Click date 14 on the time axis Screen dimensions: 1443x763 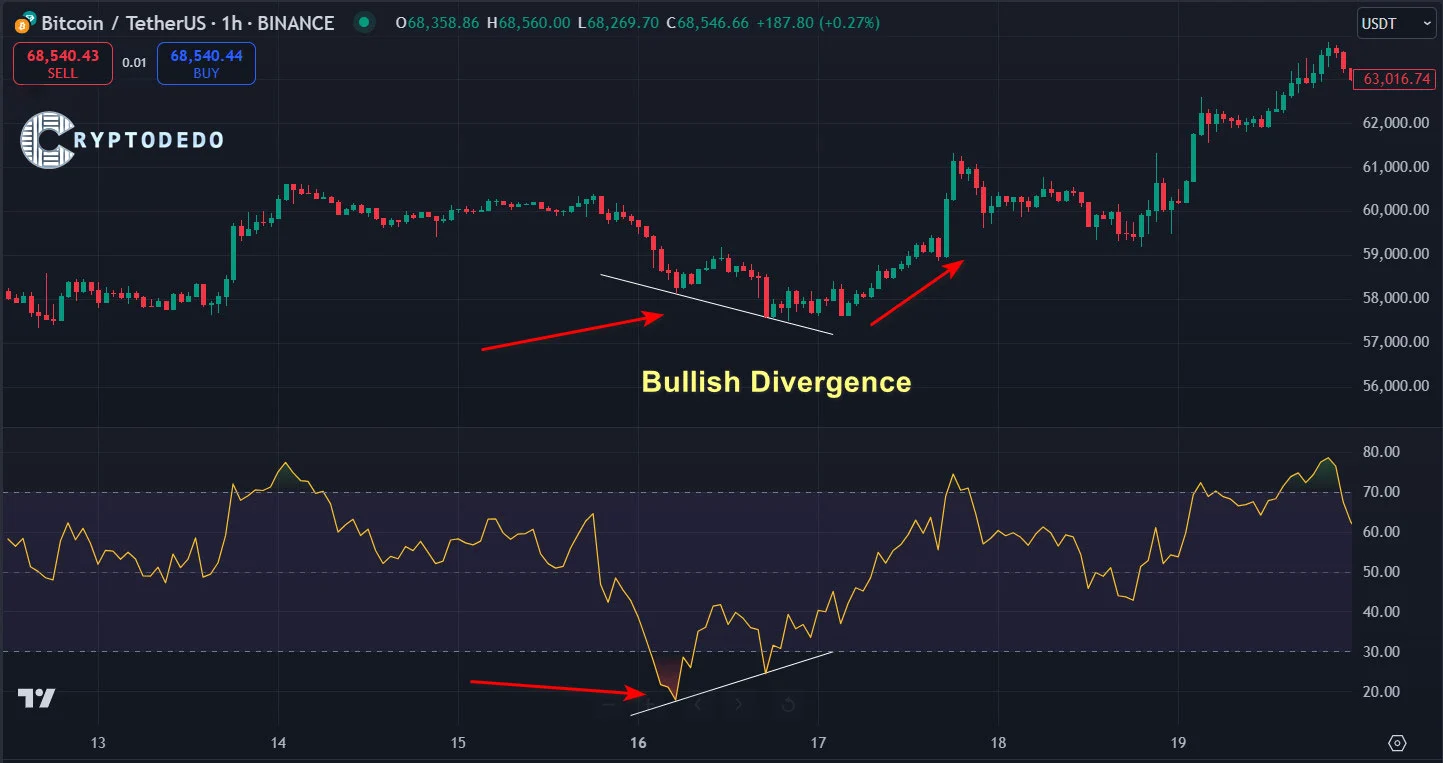[x=278, y=743]
